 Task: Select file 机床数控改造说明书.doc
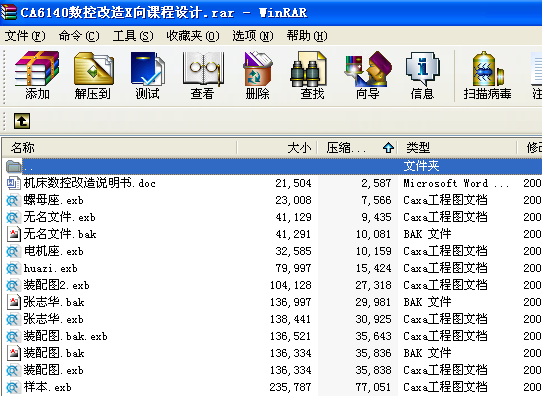[x=90, y=183]
